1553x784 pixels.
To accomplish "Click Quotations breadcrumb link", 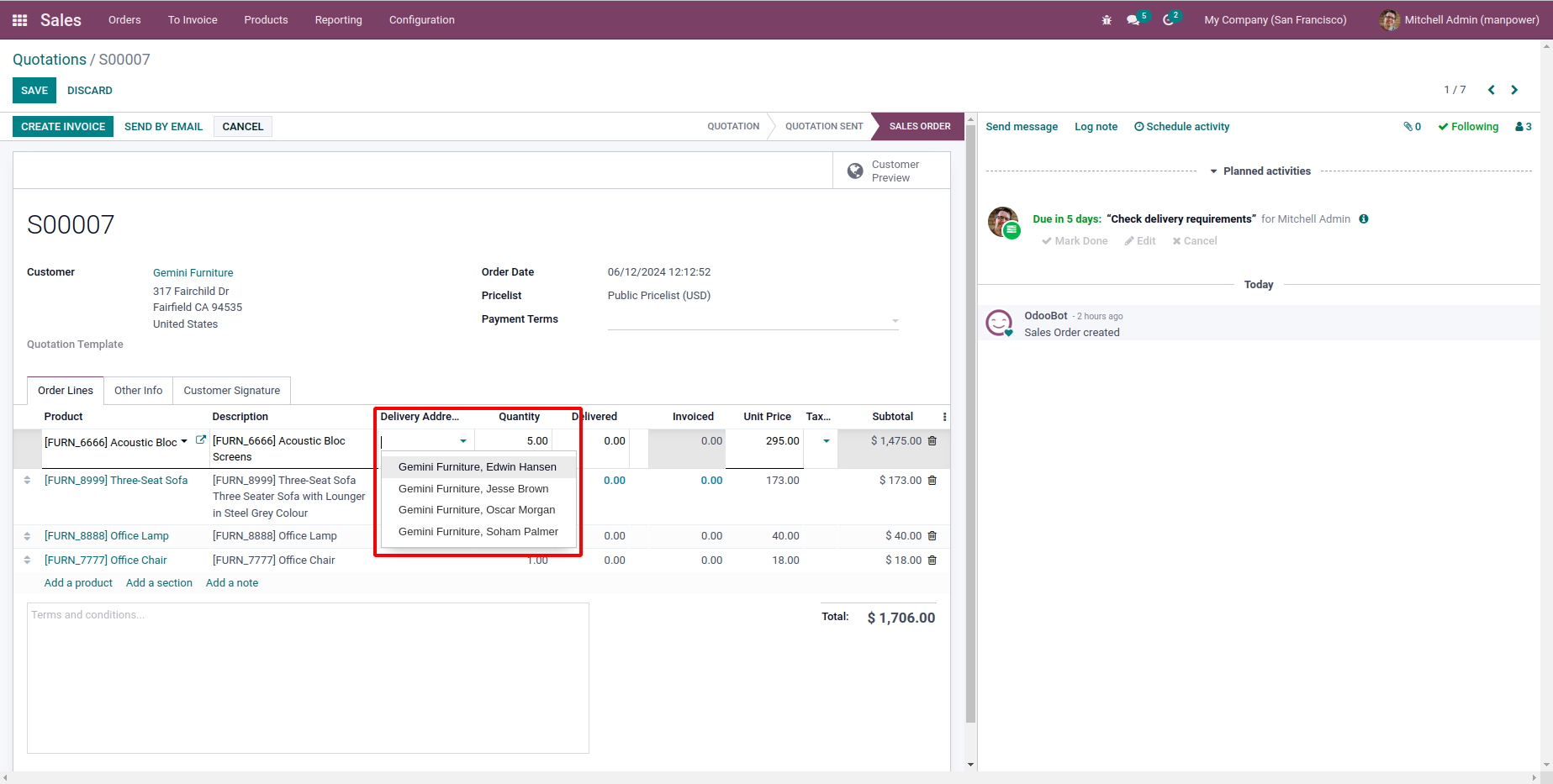I will [x=50, y=60].
